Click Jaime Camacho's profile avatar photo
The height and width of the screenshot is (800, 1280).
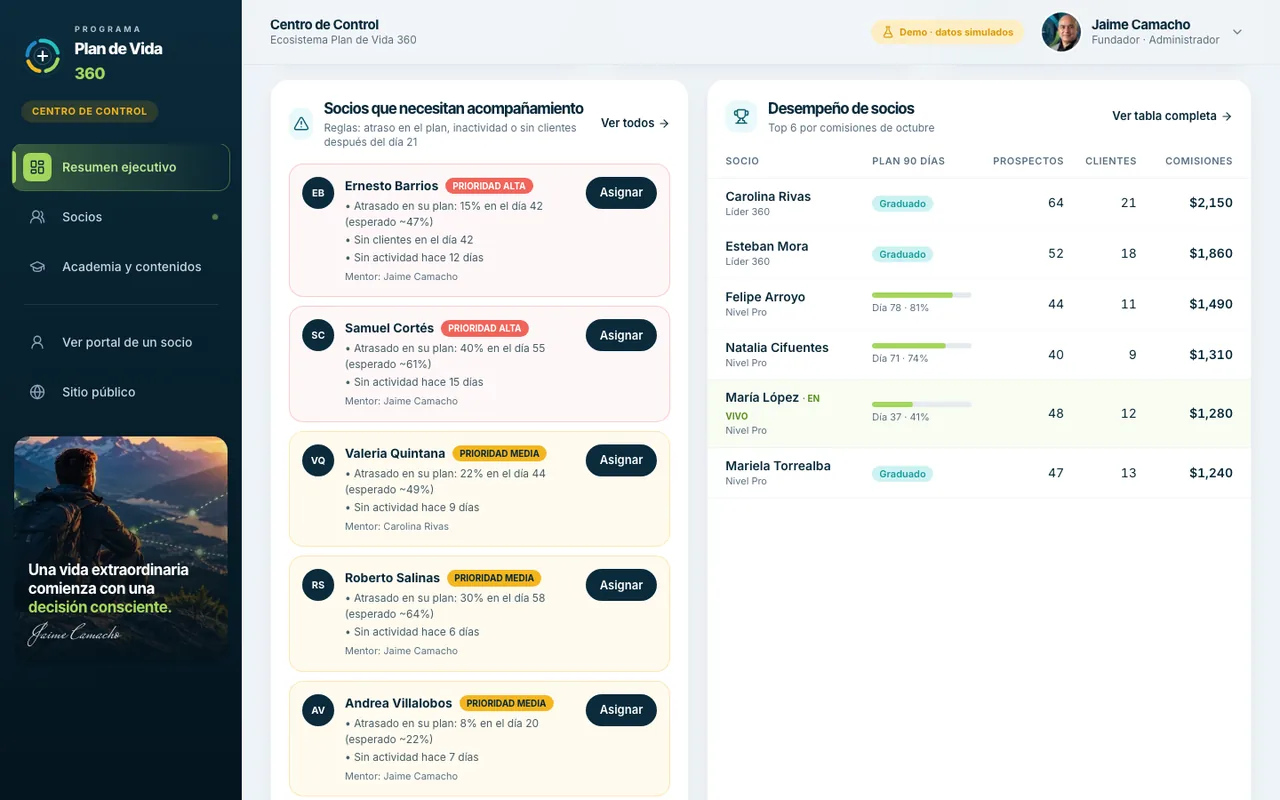tap(1061, 32)
